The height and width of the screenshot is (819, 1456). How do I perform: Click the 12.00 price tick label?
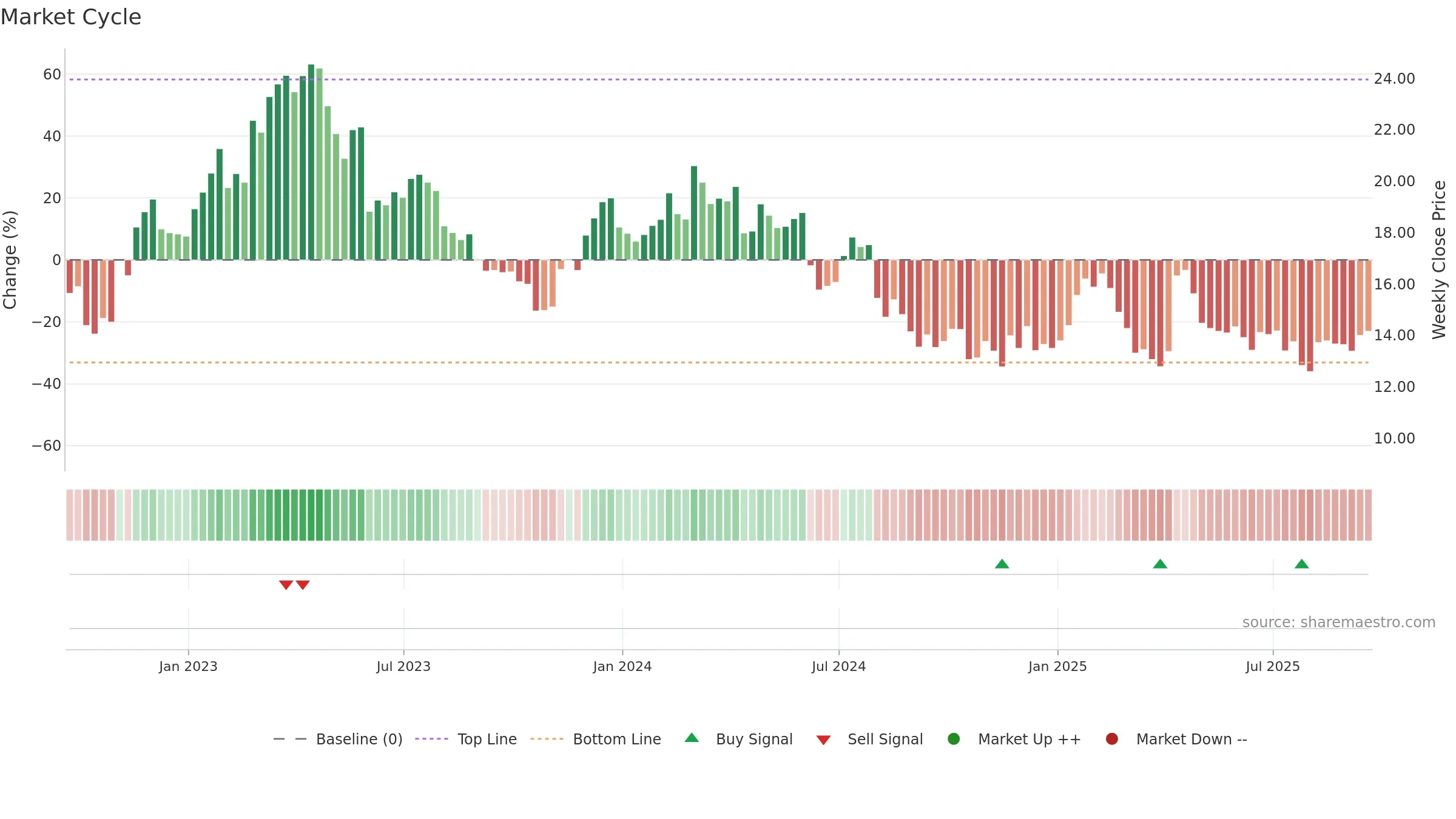[x=1394, y=387]
